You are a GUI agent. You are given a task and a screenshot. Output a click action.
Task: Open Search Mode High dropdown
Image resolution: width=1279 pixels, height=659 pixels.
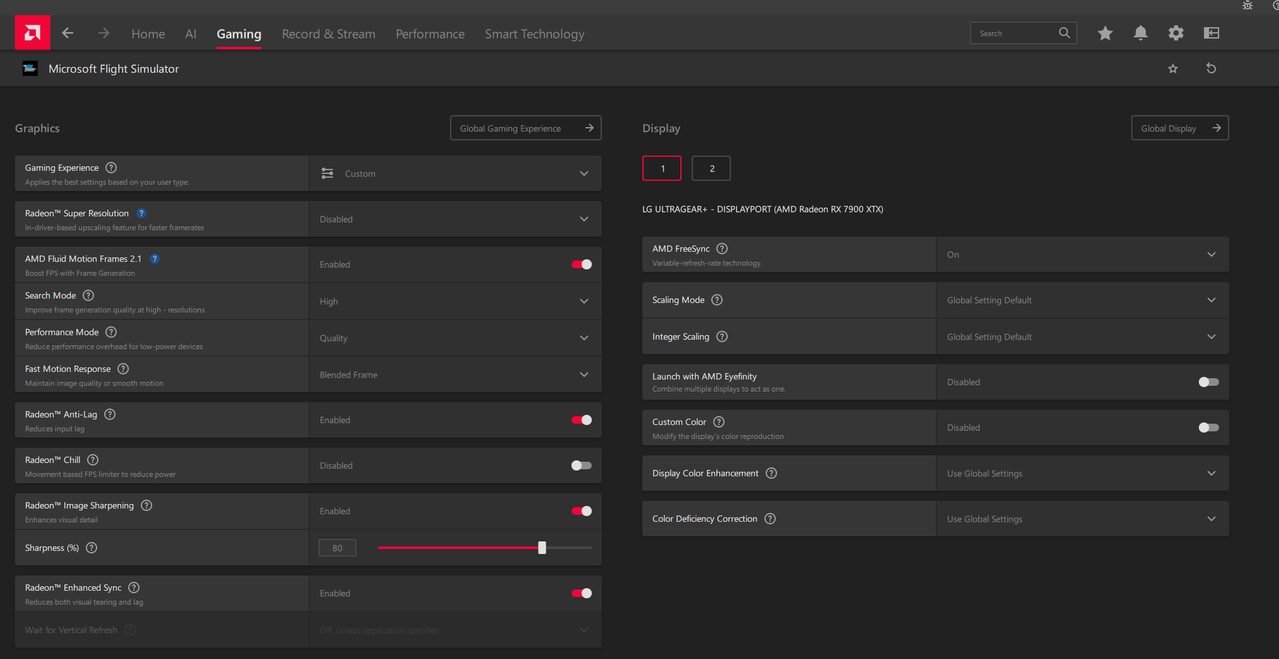pos(455,301)
